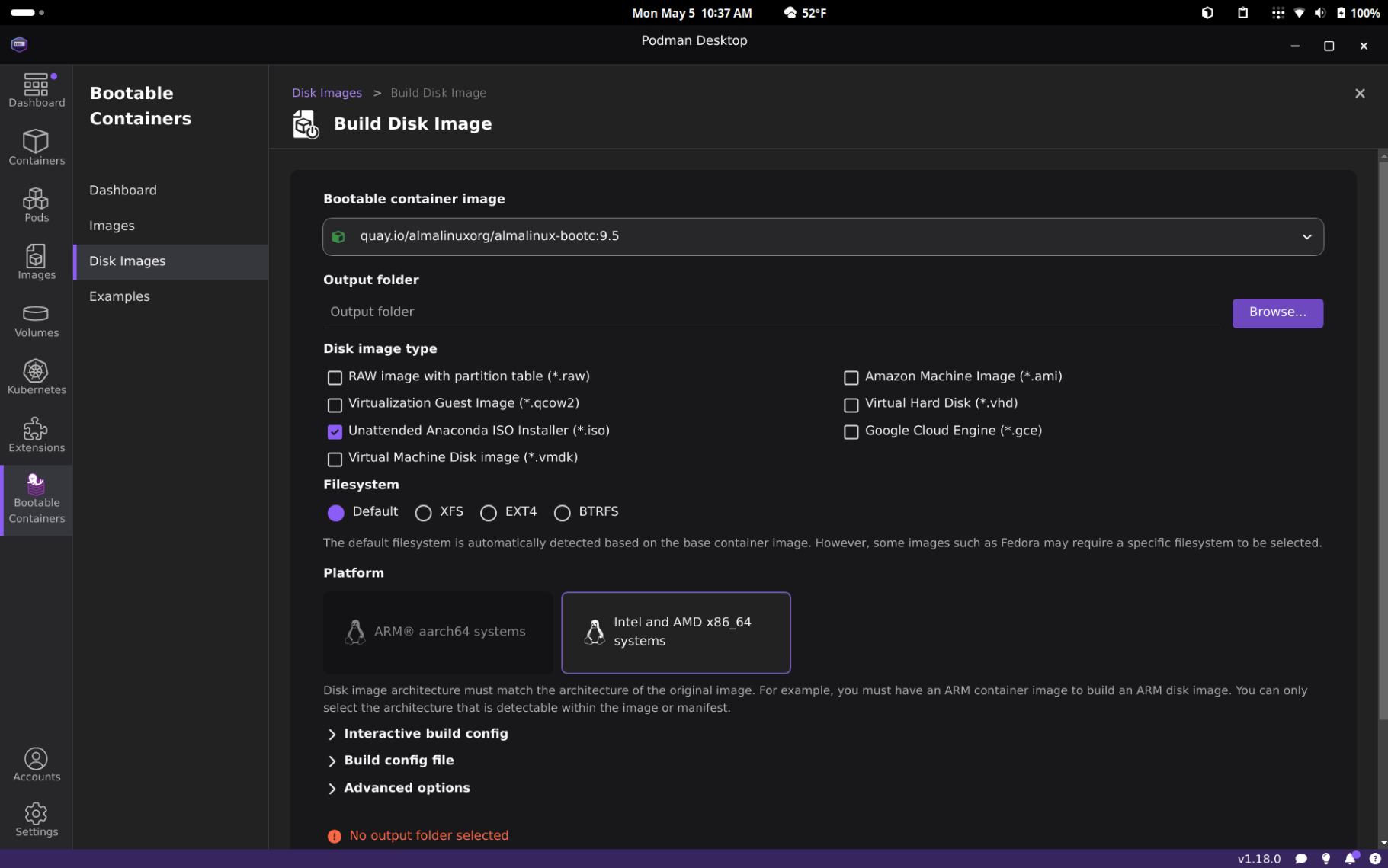1388x868 pixels.
Task: Click the Podman Desktop logo icon
Action: point(20,44)
